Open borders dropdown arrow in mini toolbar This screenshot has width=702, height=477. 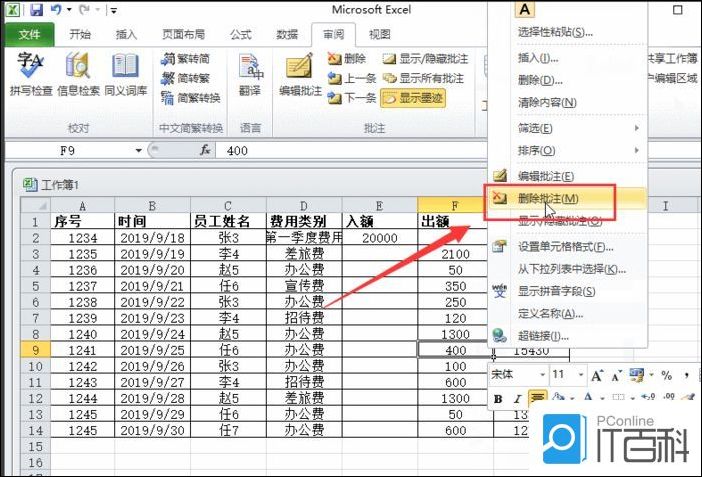tap(632, 398)
